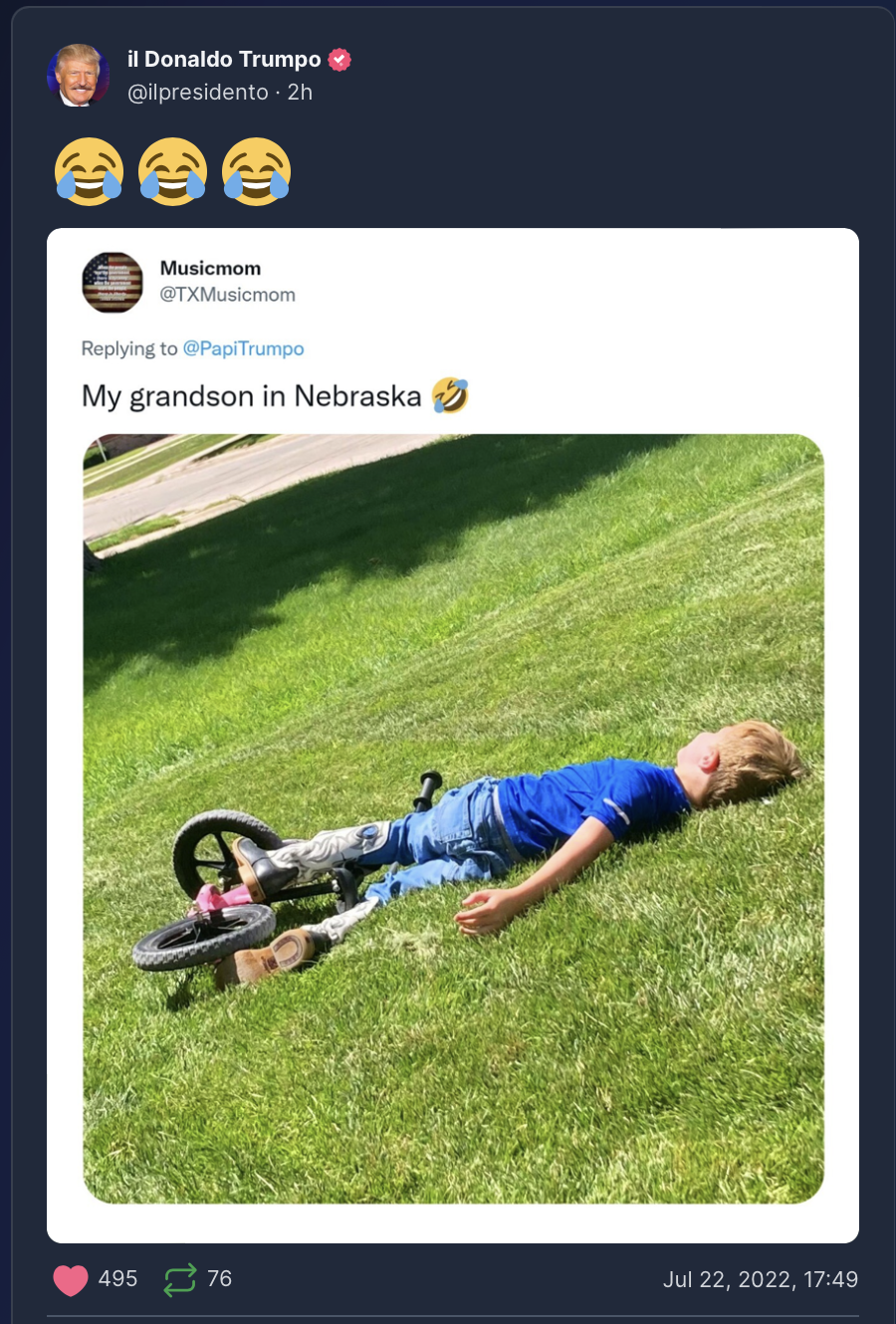
Task: View the 495 likes count
Action: [x=117, y=1279]
